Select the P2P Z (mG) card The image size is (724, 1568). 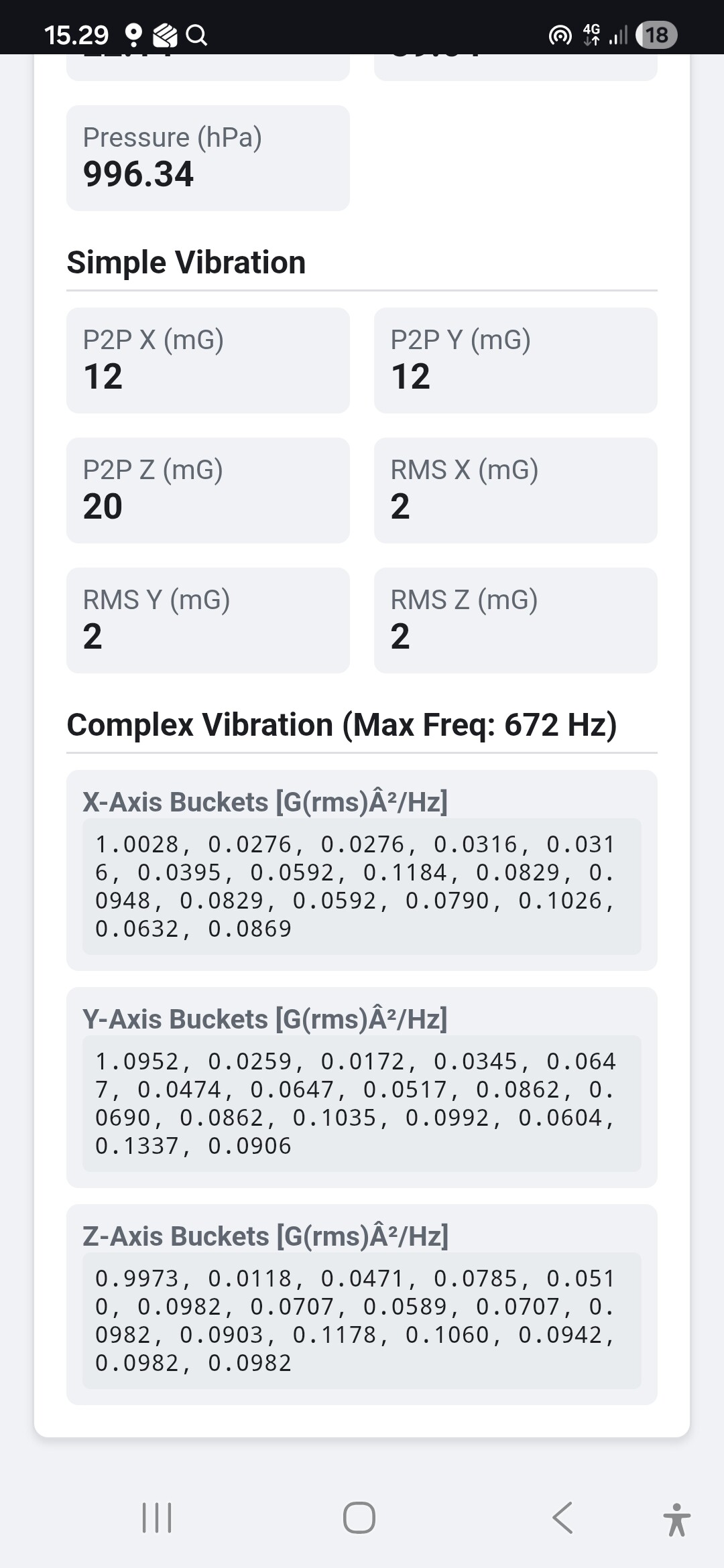tap(208, 491)
